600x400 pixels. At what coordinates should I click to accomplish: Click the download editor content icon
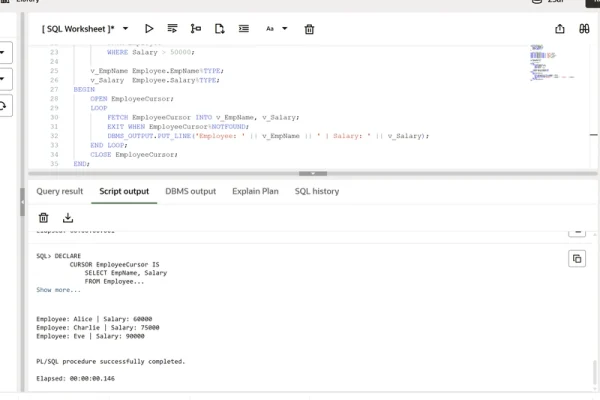tap(219, 29)
